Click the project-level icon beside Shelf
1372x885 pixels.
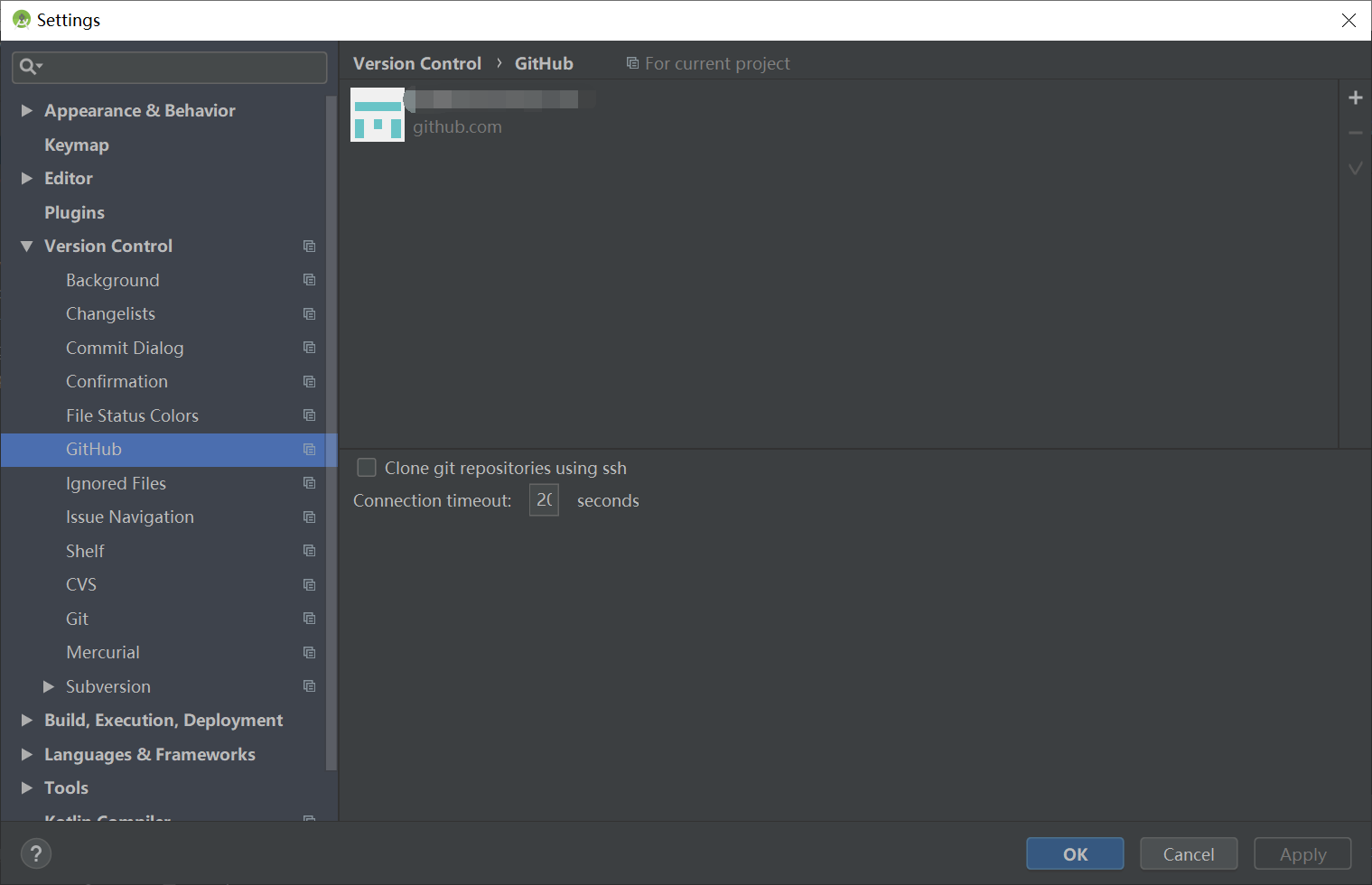click(309, 551)
